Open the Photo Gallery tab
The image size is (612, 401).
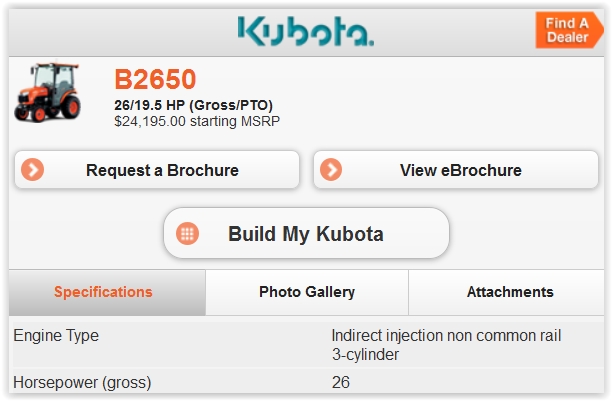coord(307,292)
